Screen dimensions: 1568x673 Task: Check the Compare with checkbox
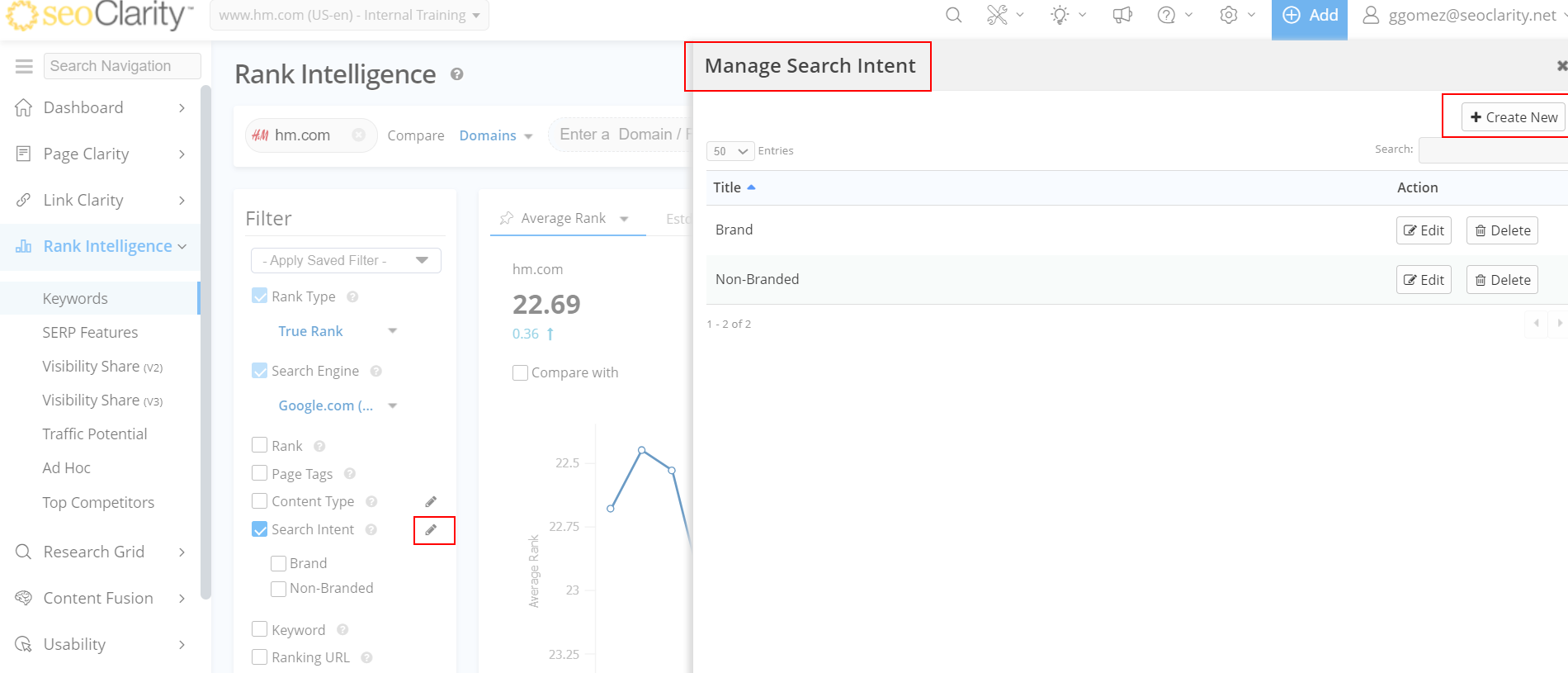click(521, 372)
